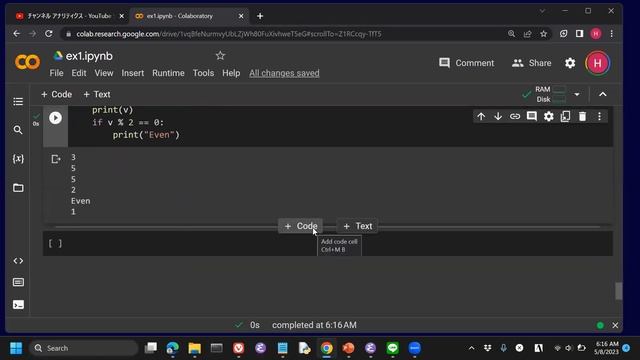This screenshot has width=640, height=360.
Task: Open variables inspector sidebar icon
Action: click(x=18, y=159)
